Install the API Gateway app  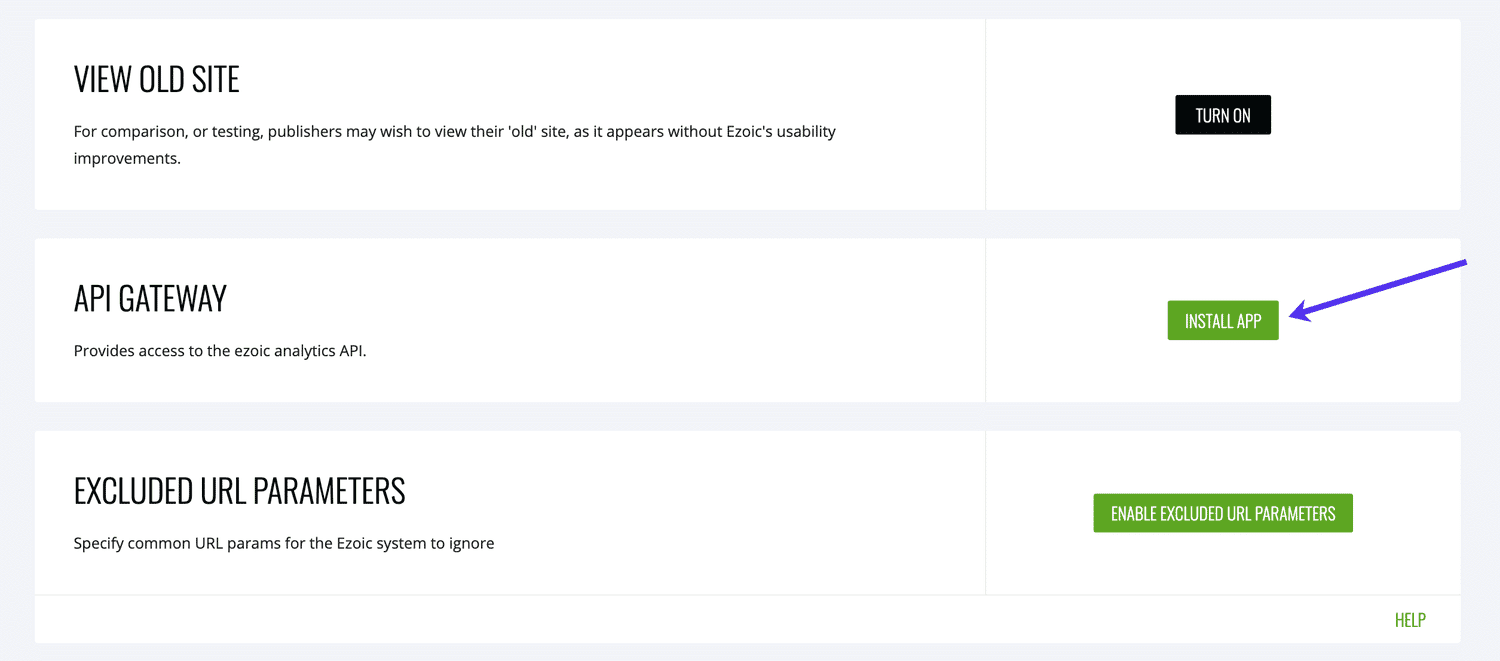pos(1222,321)
